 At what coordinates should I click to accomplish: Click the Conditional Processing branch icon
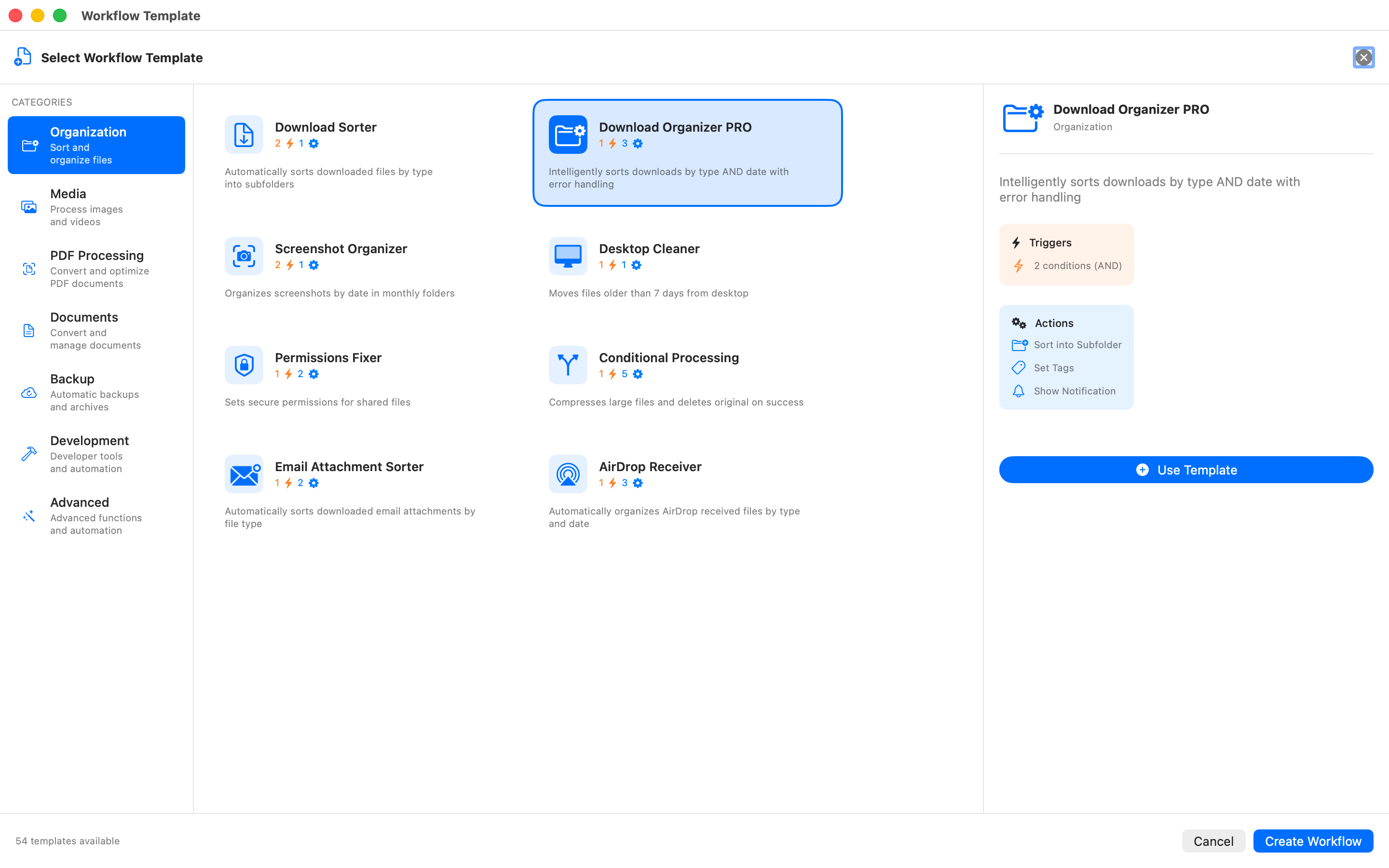pyautogui.click(x=568, y=365)
